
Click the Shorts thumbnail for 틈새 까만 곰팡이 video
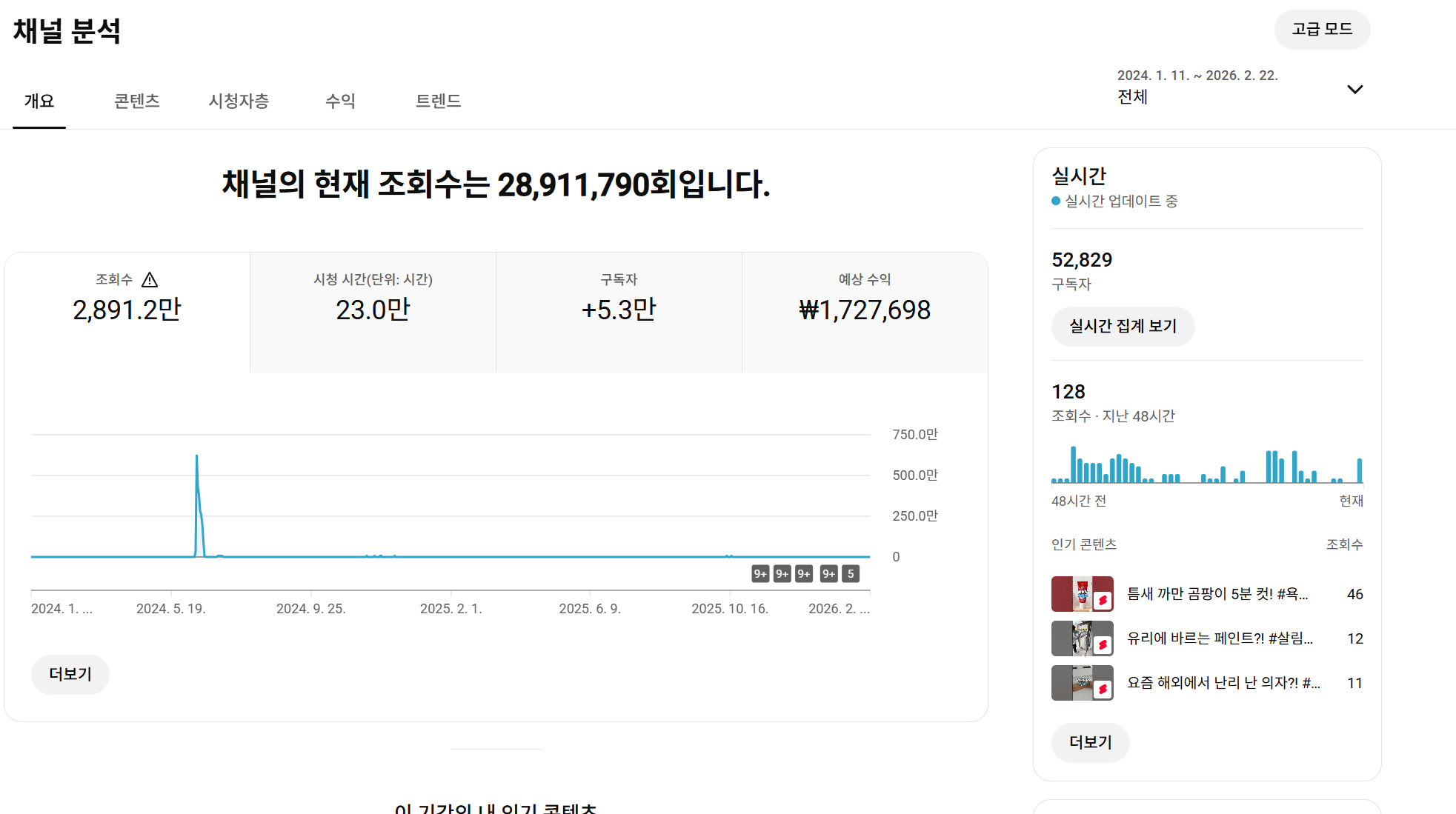[x=1082, y=594]
